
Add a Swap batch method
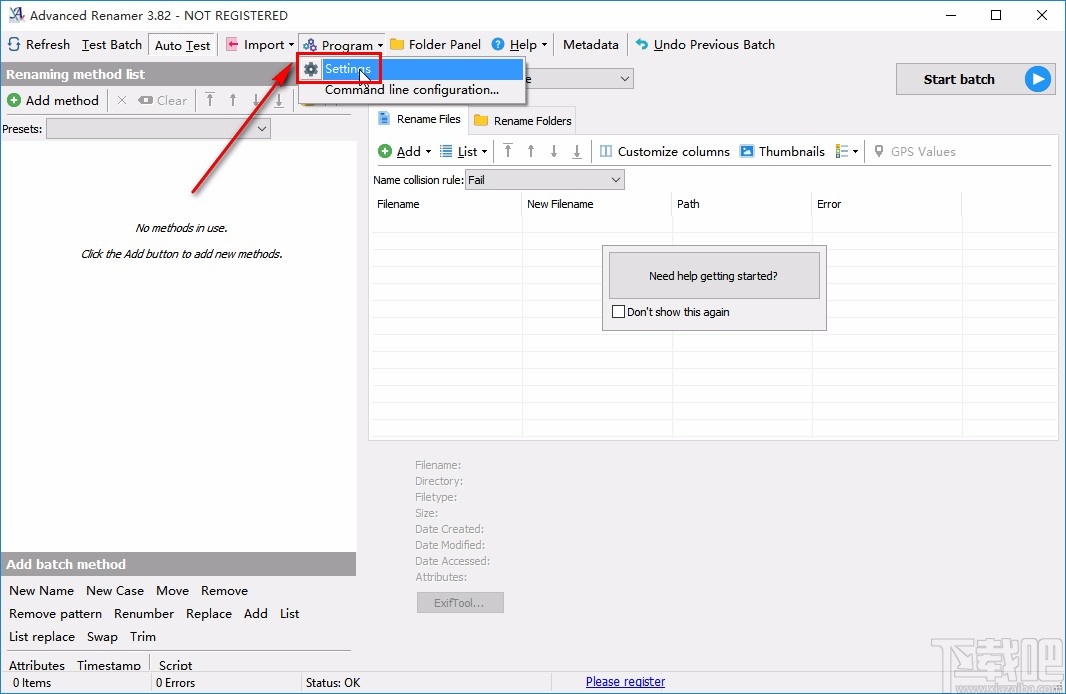(102, 637)
